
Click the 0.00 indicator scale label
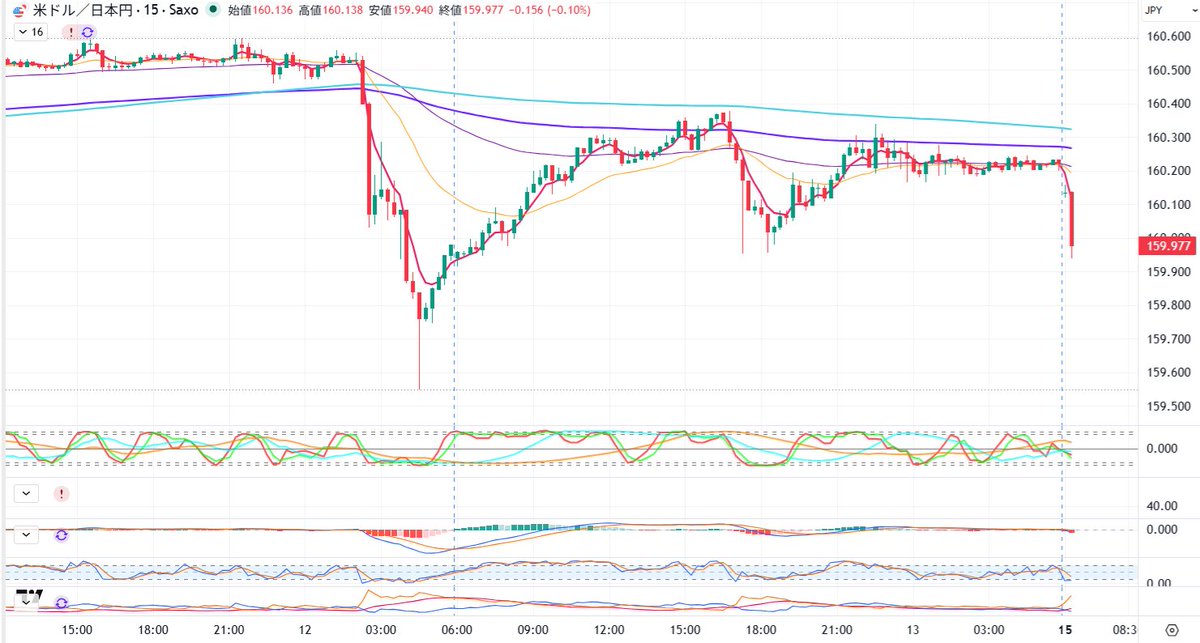1158,583
